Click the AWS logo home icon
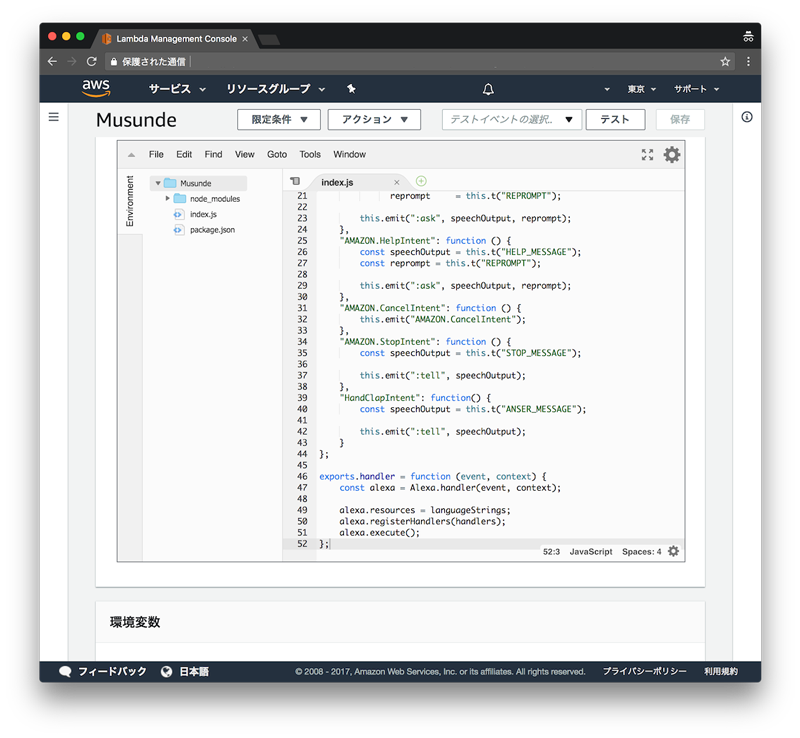This screenshot has height=738, width=800. point(96,88)
